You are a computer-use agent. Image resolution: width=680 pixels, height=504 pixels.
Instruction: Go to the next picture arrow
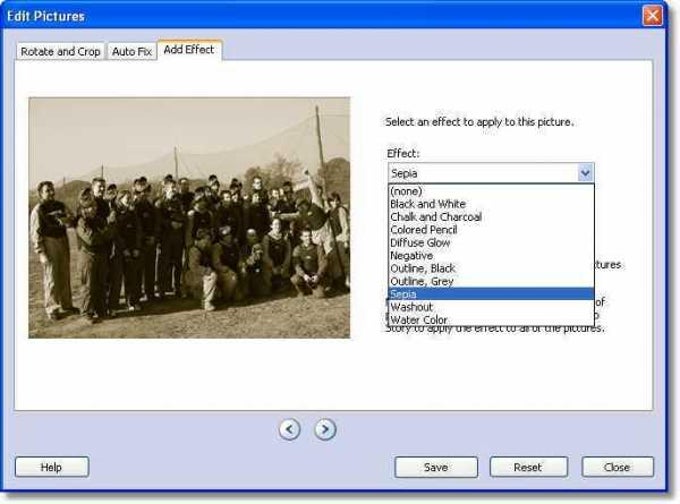(325, 429)
